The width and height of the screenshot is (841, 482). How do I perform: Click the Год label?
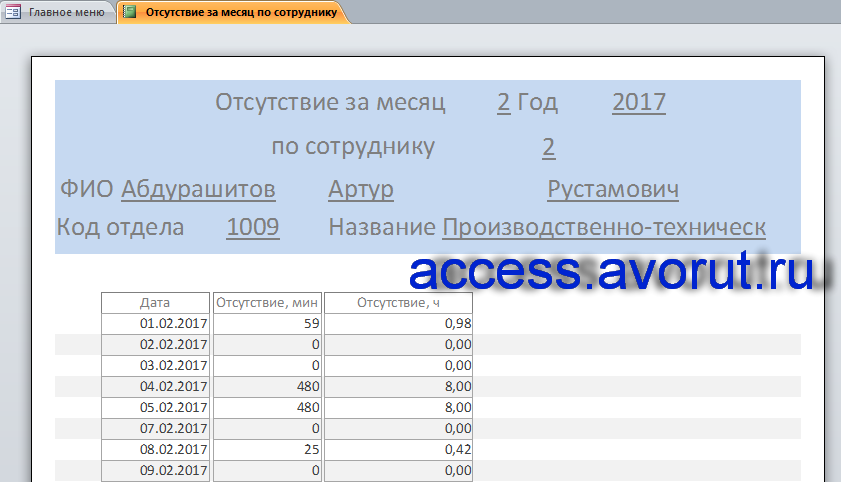pos(537,102)
